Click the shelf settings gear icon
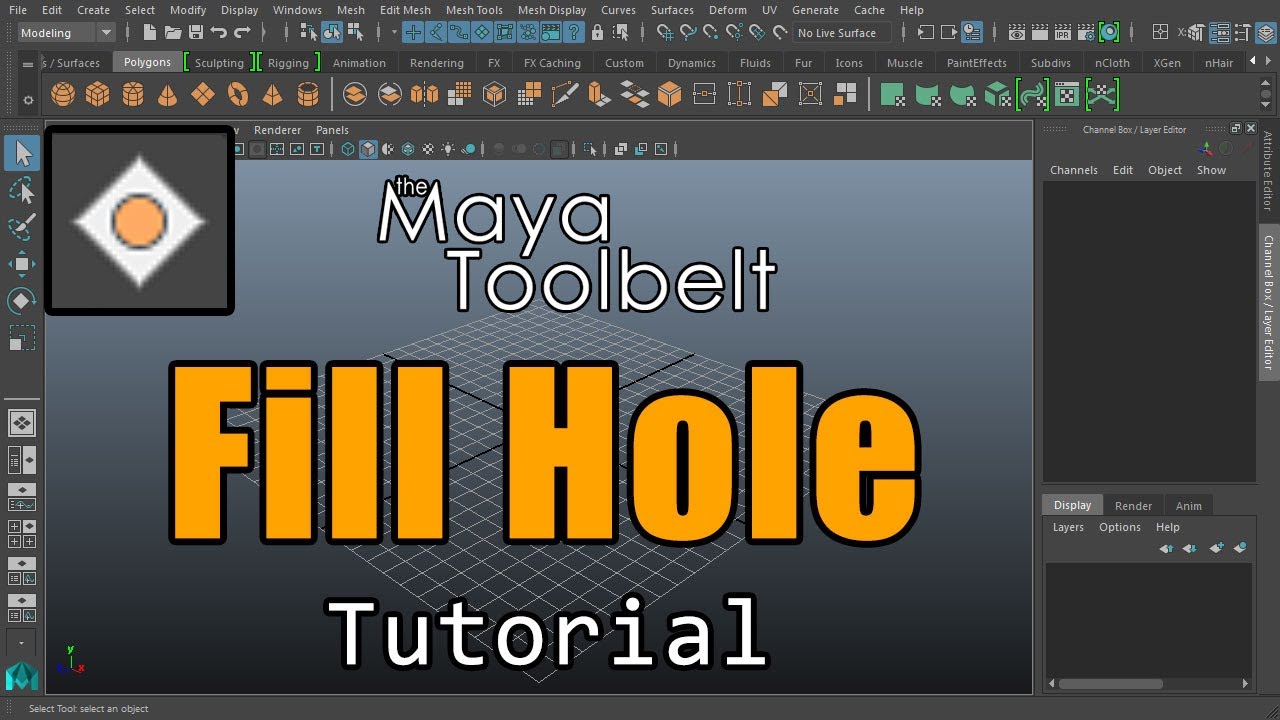Image resolution: width=1280 pixels, height=720 pixels. (x=28, y=100)
